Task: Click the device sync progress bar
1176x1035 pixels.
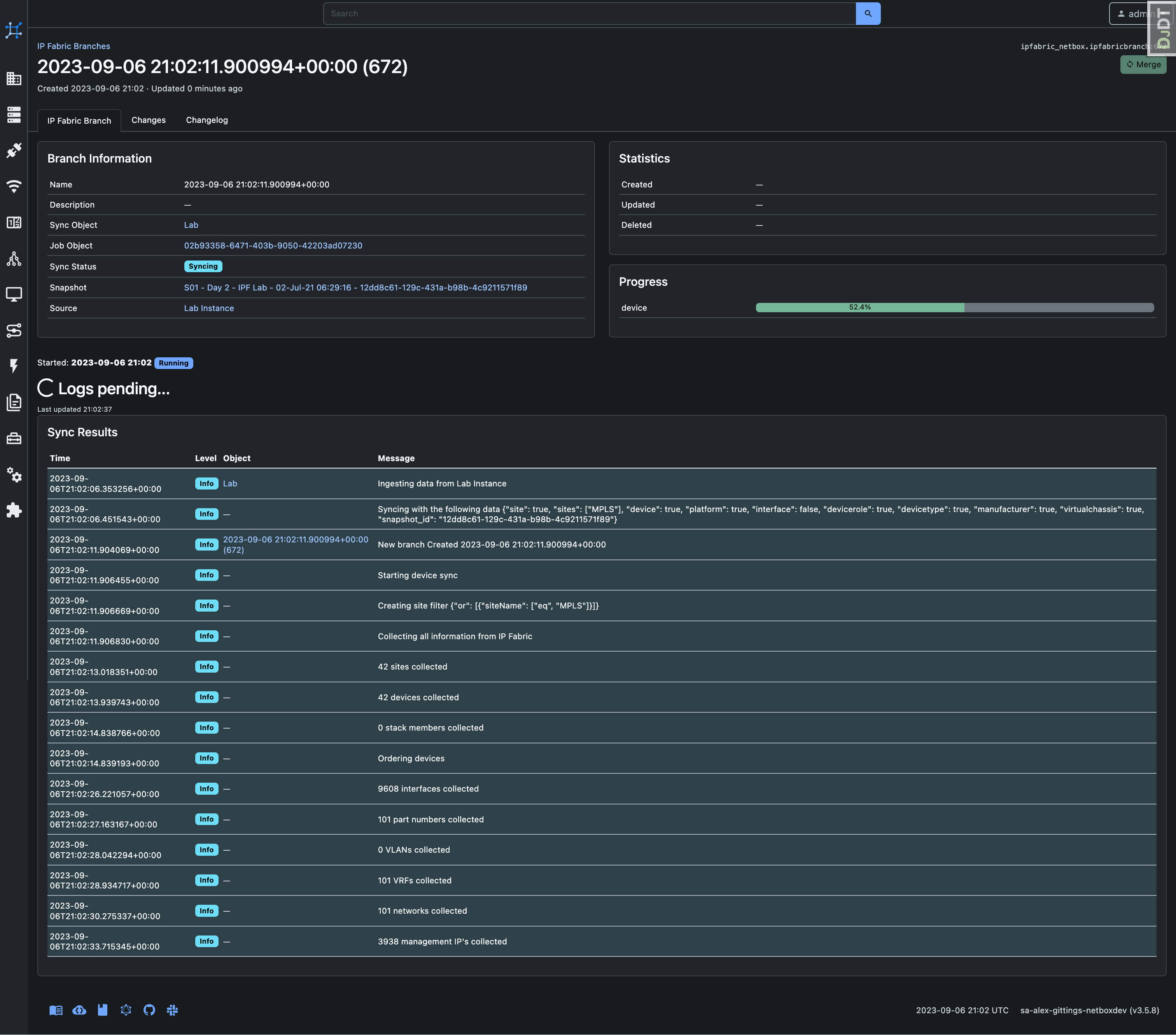Action: [954, 308]
